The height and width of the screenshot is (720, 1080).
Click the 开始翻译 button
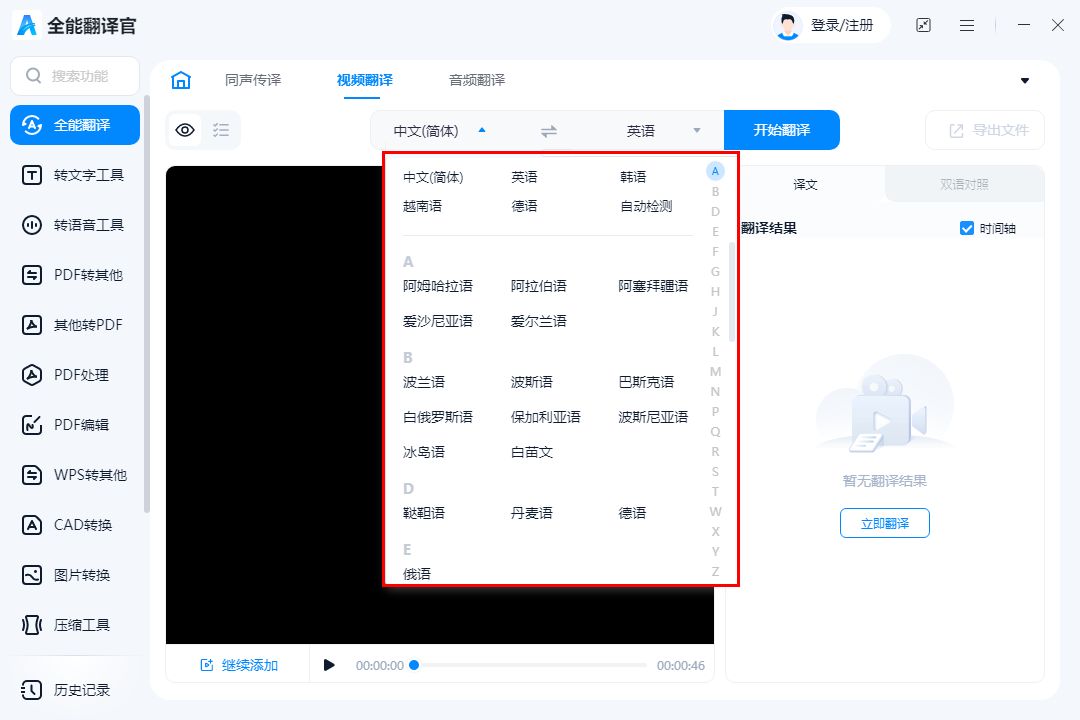coord(782,130)
